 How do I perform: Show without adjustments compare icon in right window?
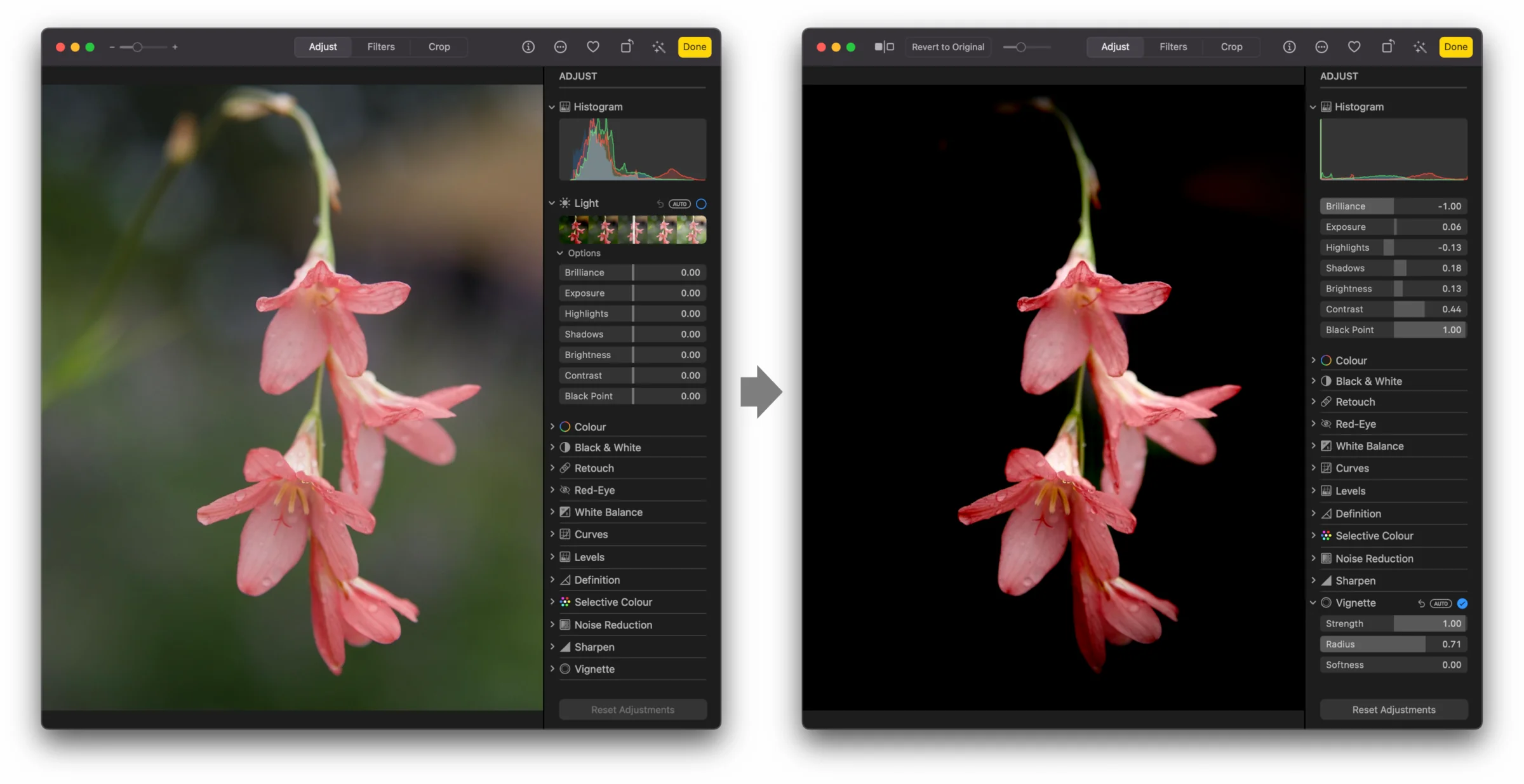(884, 47)
